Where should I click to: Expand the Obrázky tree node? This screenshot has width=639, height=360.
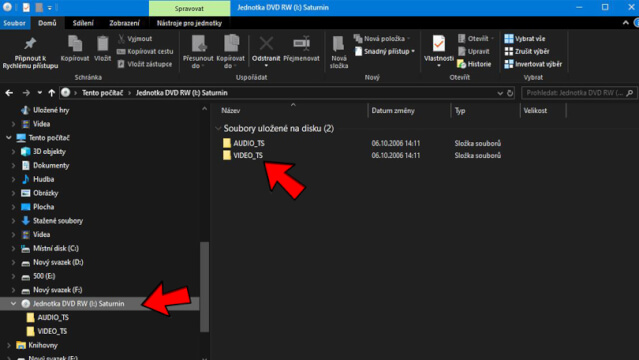pyautogui.click(x=13, y=193)
